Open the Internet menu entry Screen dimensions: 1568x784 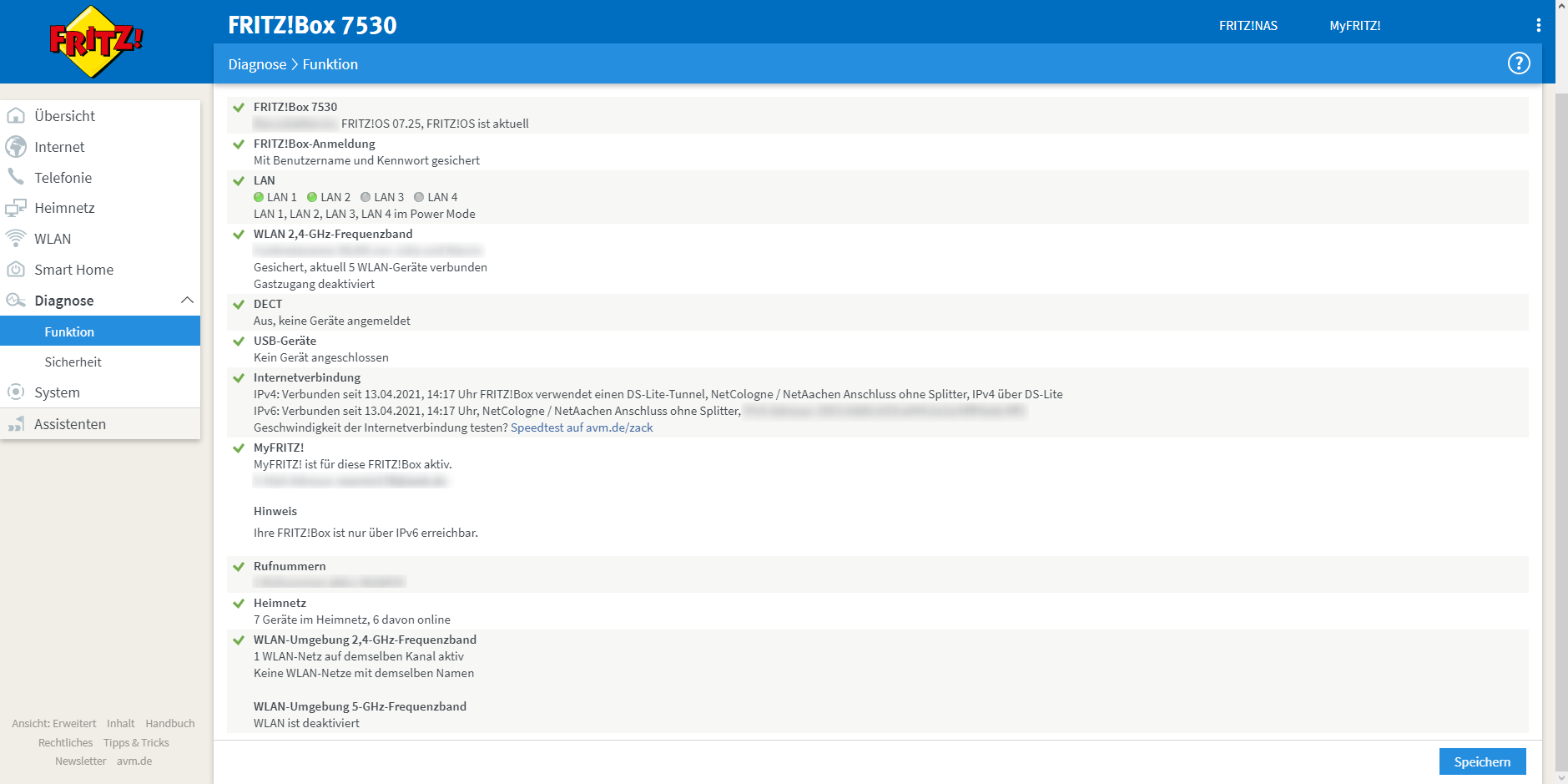click(x=100, y=147)
